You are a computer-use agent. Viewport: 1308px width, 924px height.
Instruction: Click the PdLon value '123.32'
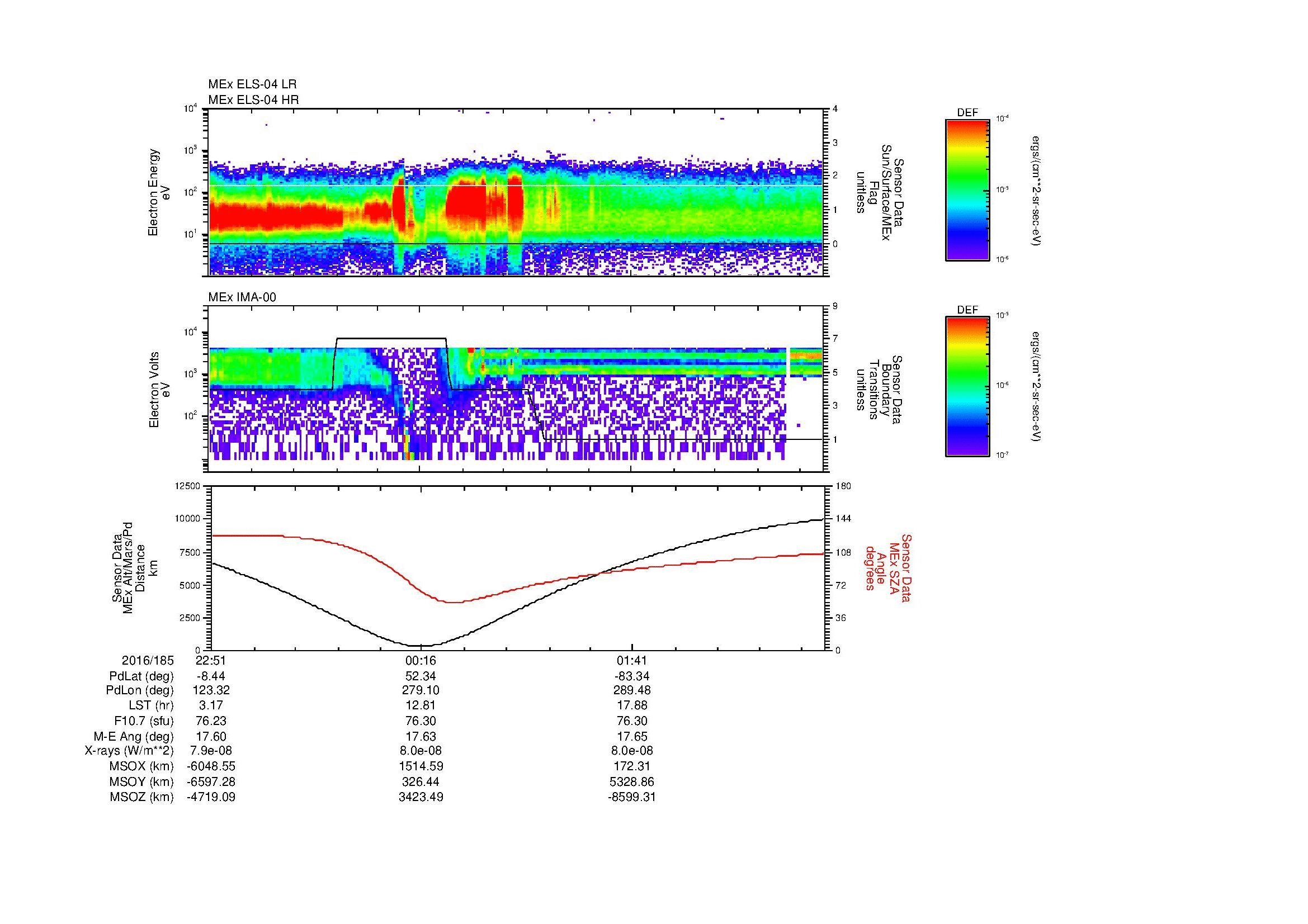coord(211,690)
